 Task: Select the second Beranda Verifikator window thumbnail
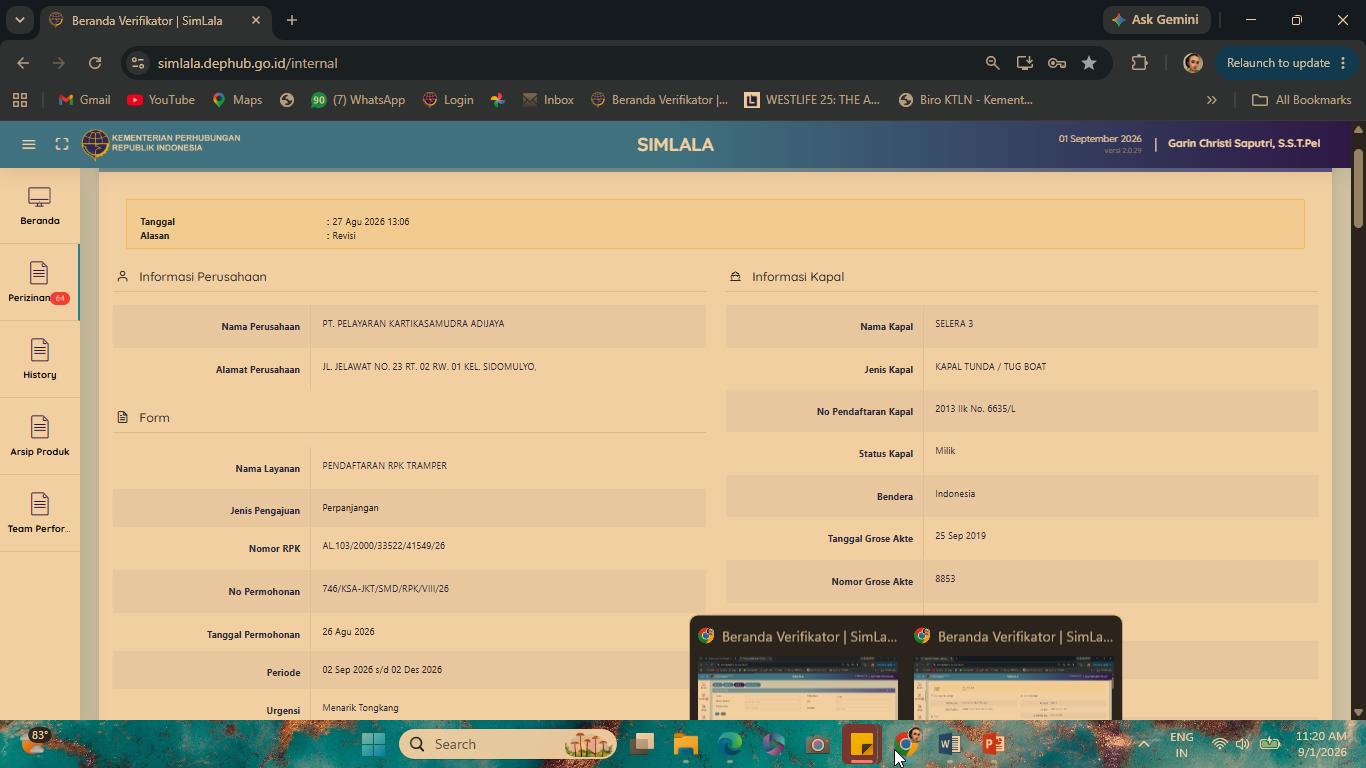1014,670
